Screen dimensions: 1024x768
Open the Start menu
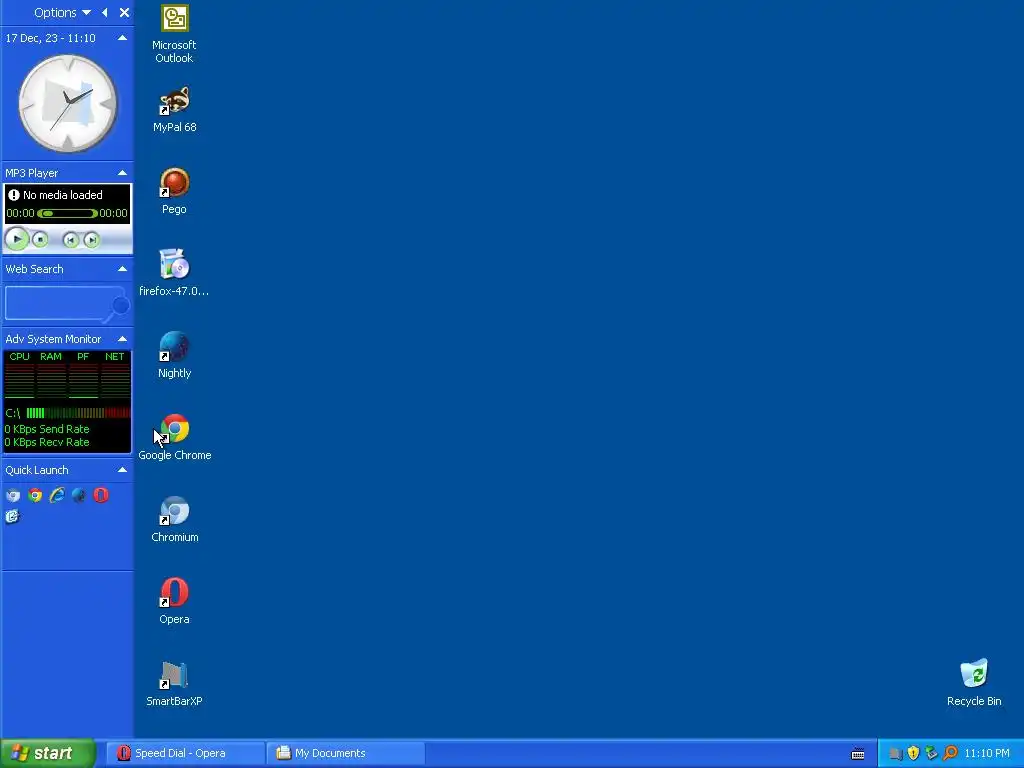[48, 754]
